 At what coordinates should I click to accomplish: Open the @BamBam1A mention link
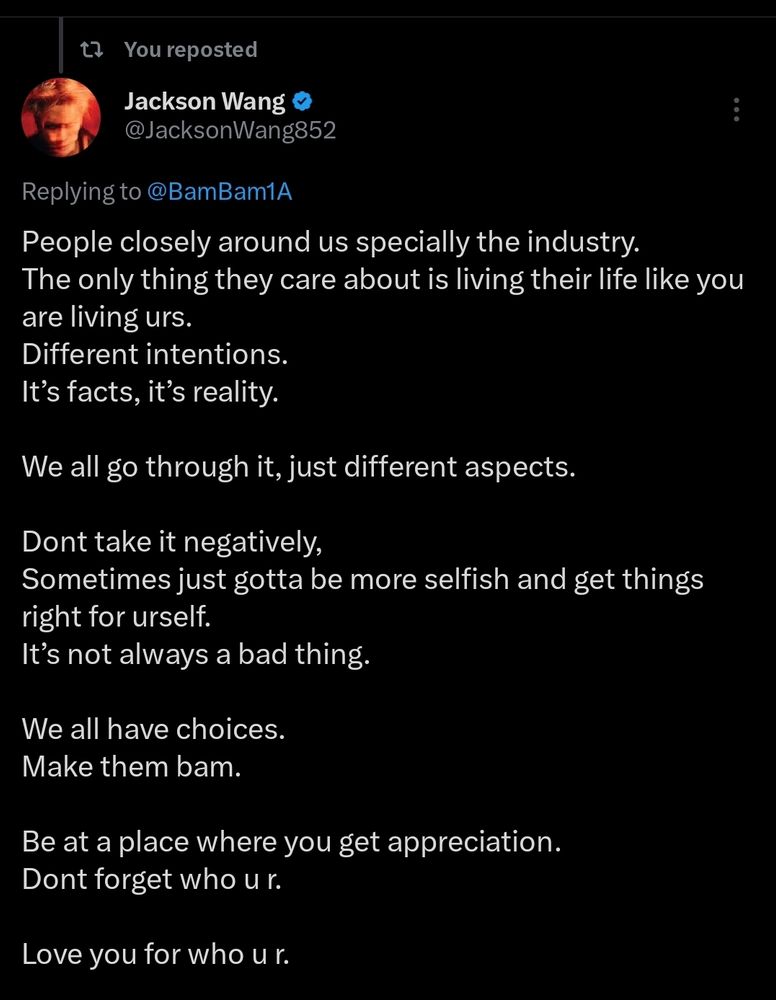coord(219,192)
